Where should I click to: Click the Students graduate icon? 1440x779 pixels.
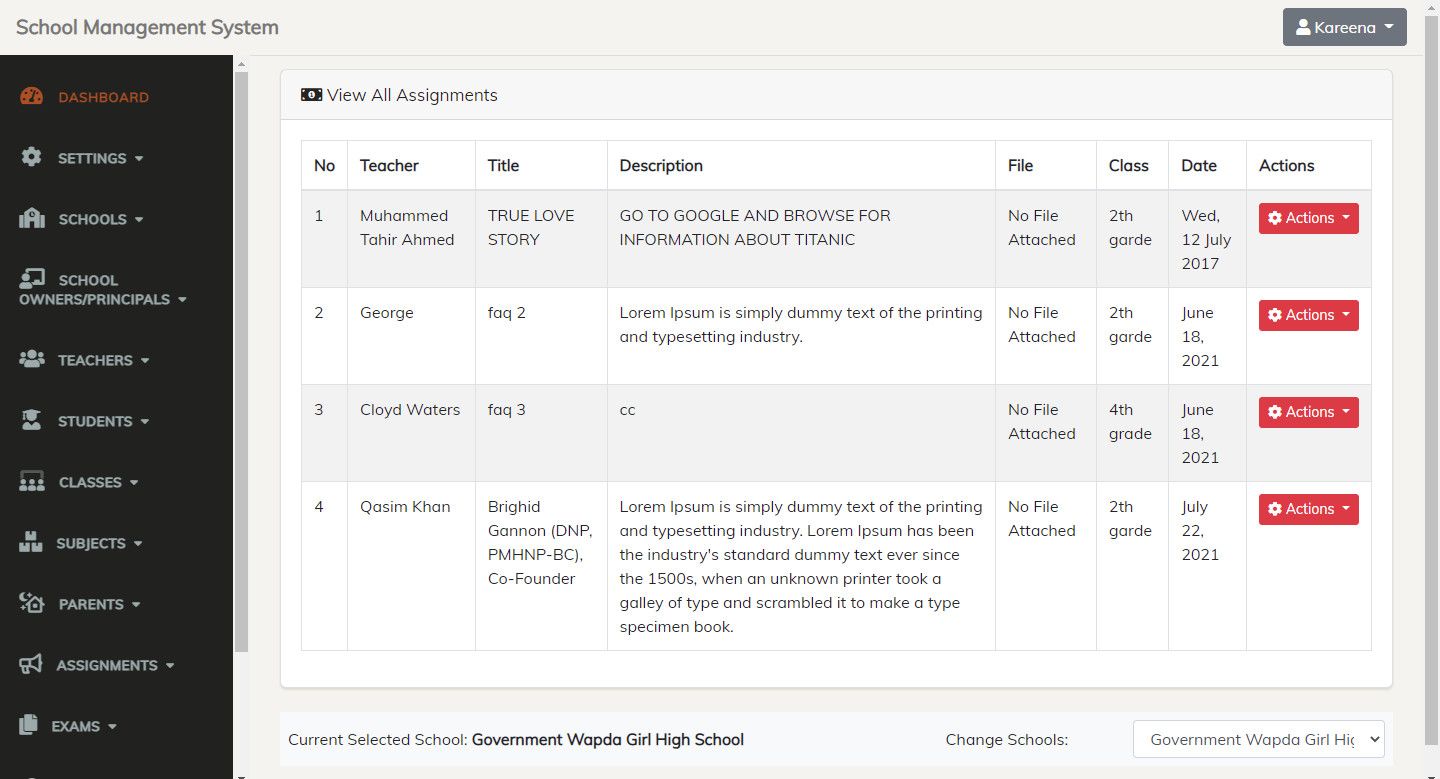pyautogui.click(x=32, y=420)
